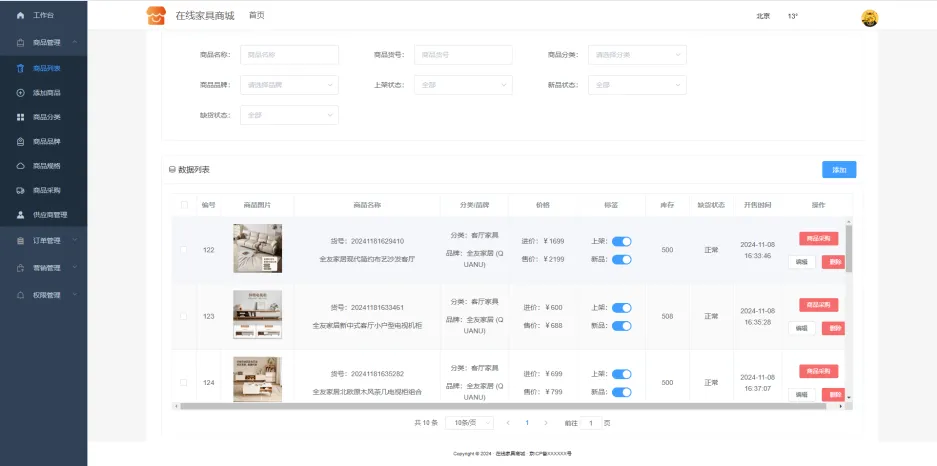Screen dimensions: 937x466
Task: Go to 首页 in top navigation
Action: click(257, 16)
